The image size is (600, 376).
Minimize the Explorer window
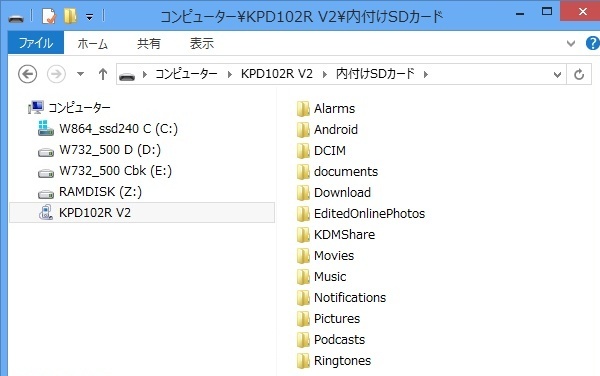tap(520, 13)
